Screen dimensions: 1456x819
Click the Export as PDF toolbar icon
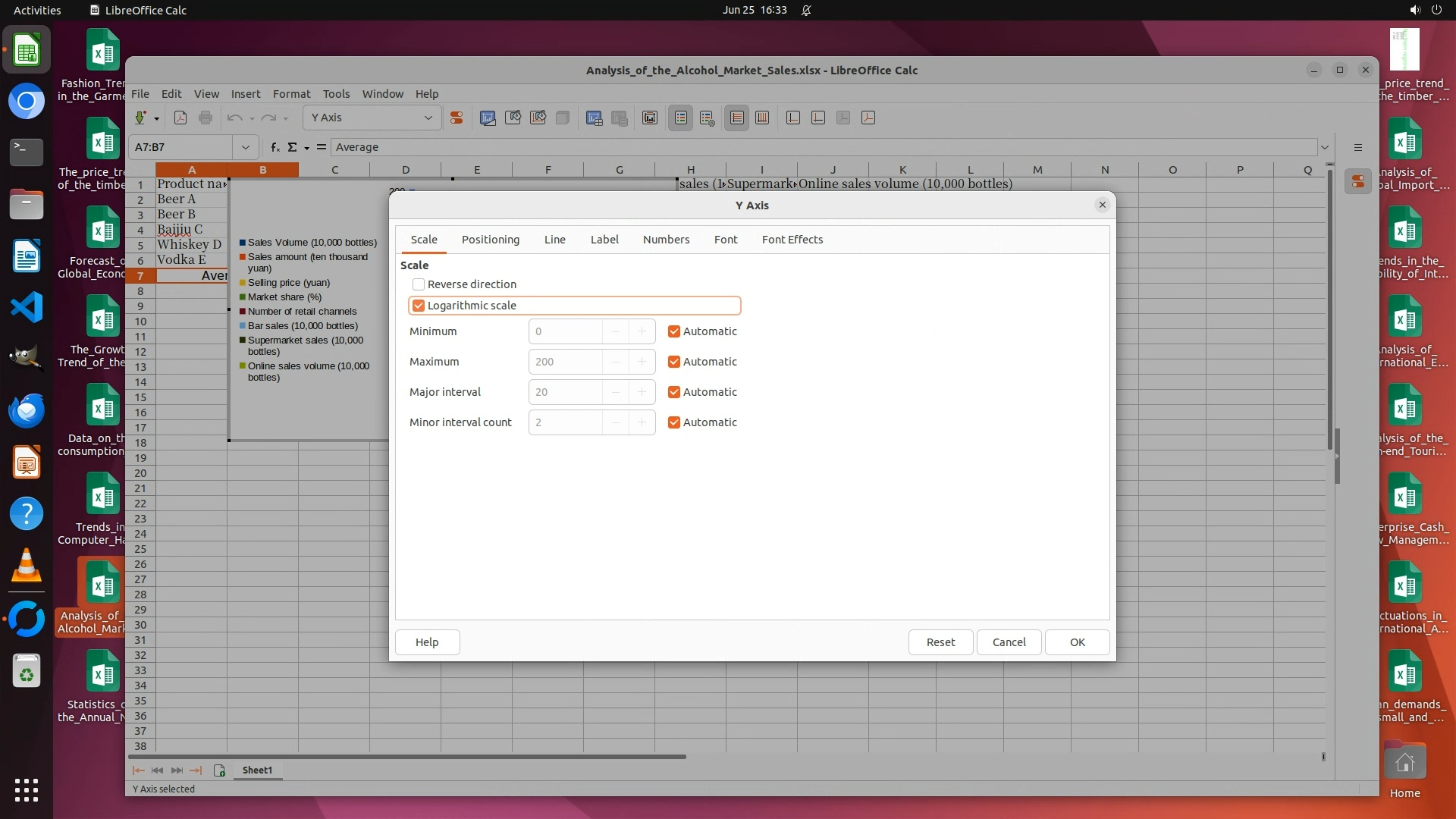[x=180, y=118]
